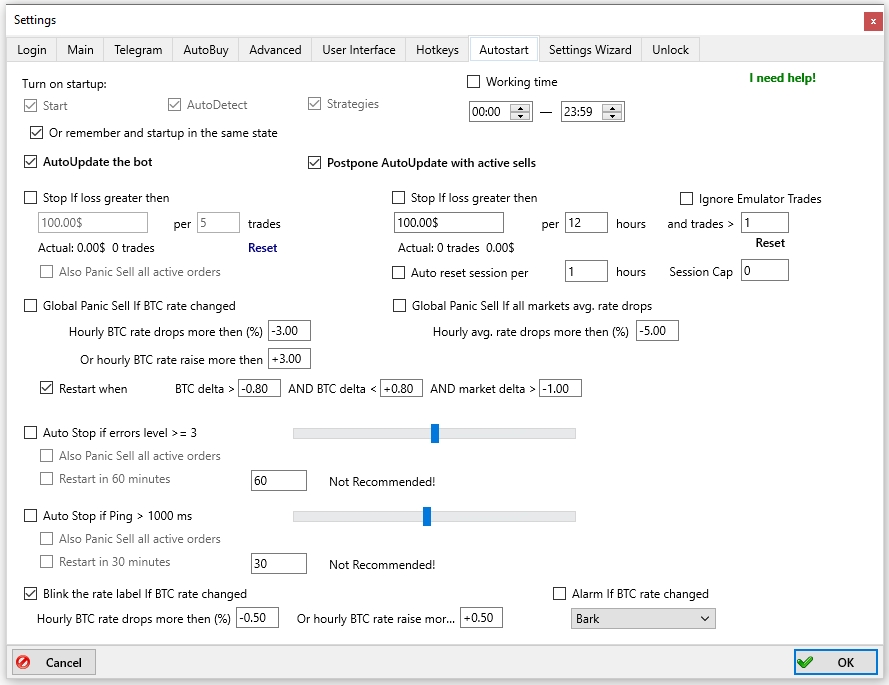Click the Auto reset session hours field

(586, 272)
